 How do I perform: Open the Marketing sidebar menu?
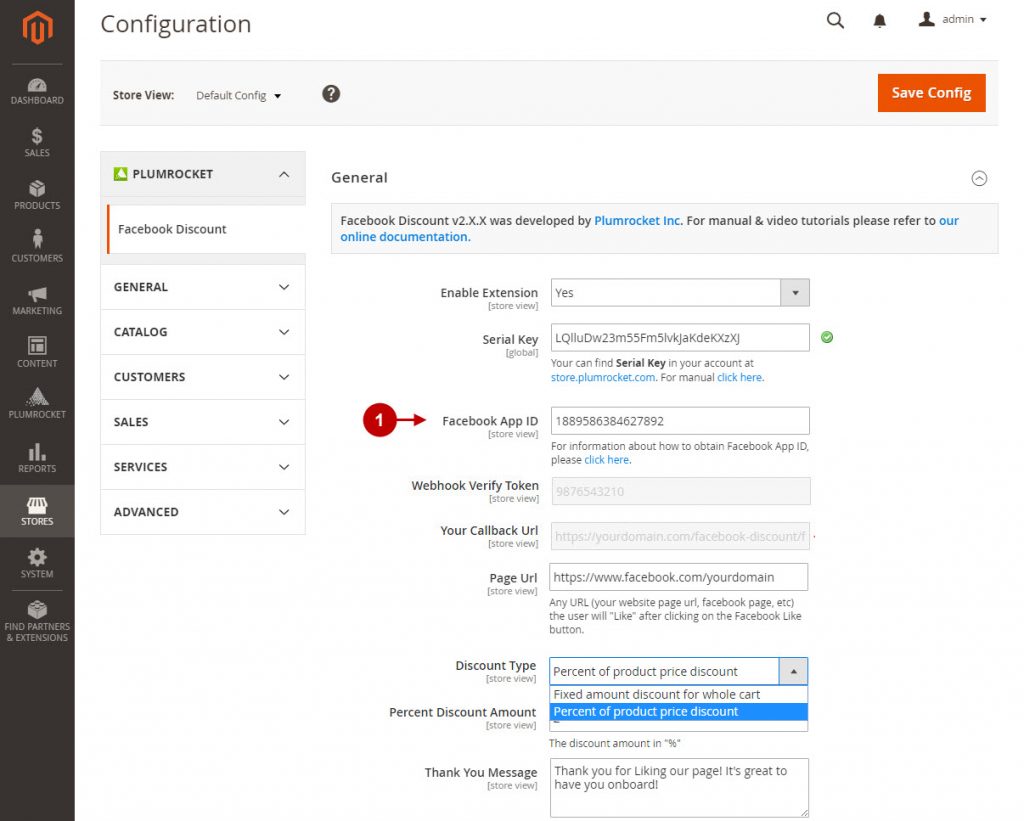tap(37, 300)
